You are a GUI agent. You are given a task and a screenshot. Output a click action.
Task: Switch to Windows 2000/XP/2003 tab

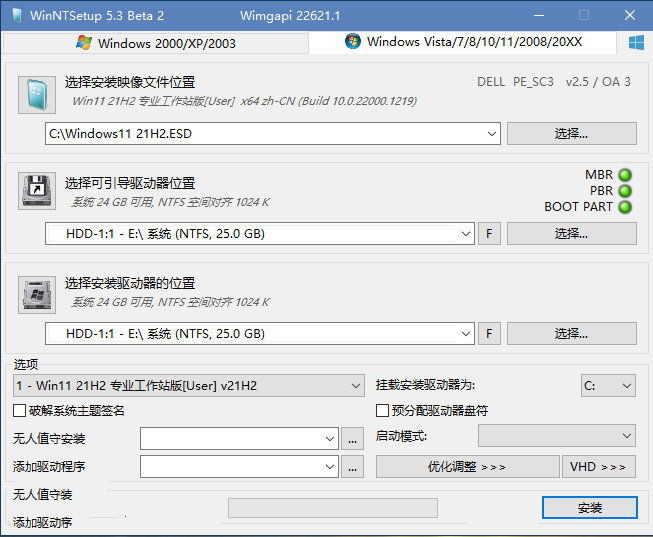[156, 43]
